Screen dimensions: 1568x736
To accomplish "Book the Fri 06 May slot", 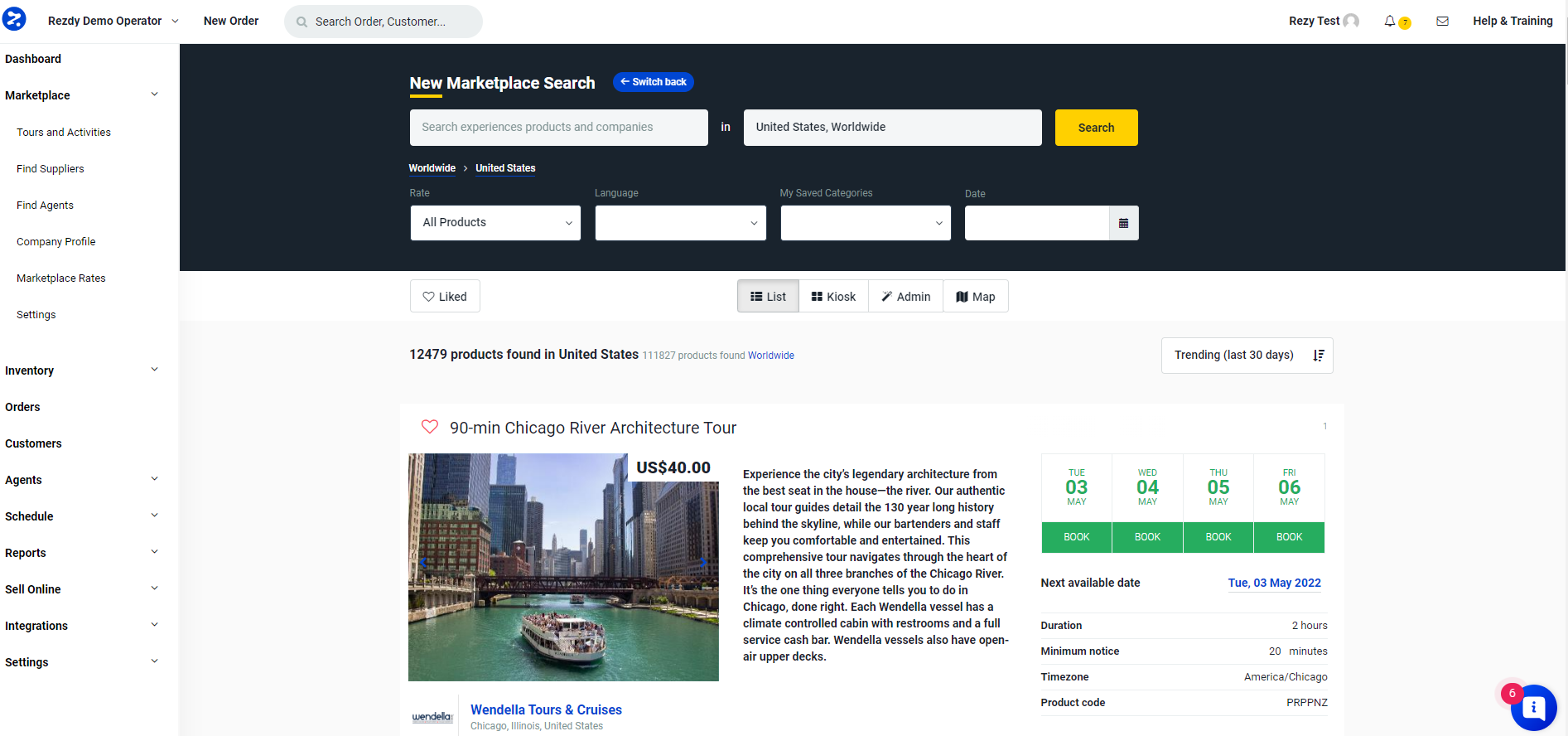I will (1289, 537).
